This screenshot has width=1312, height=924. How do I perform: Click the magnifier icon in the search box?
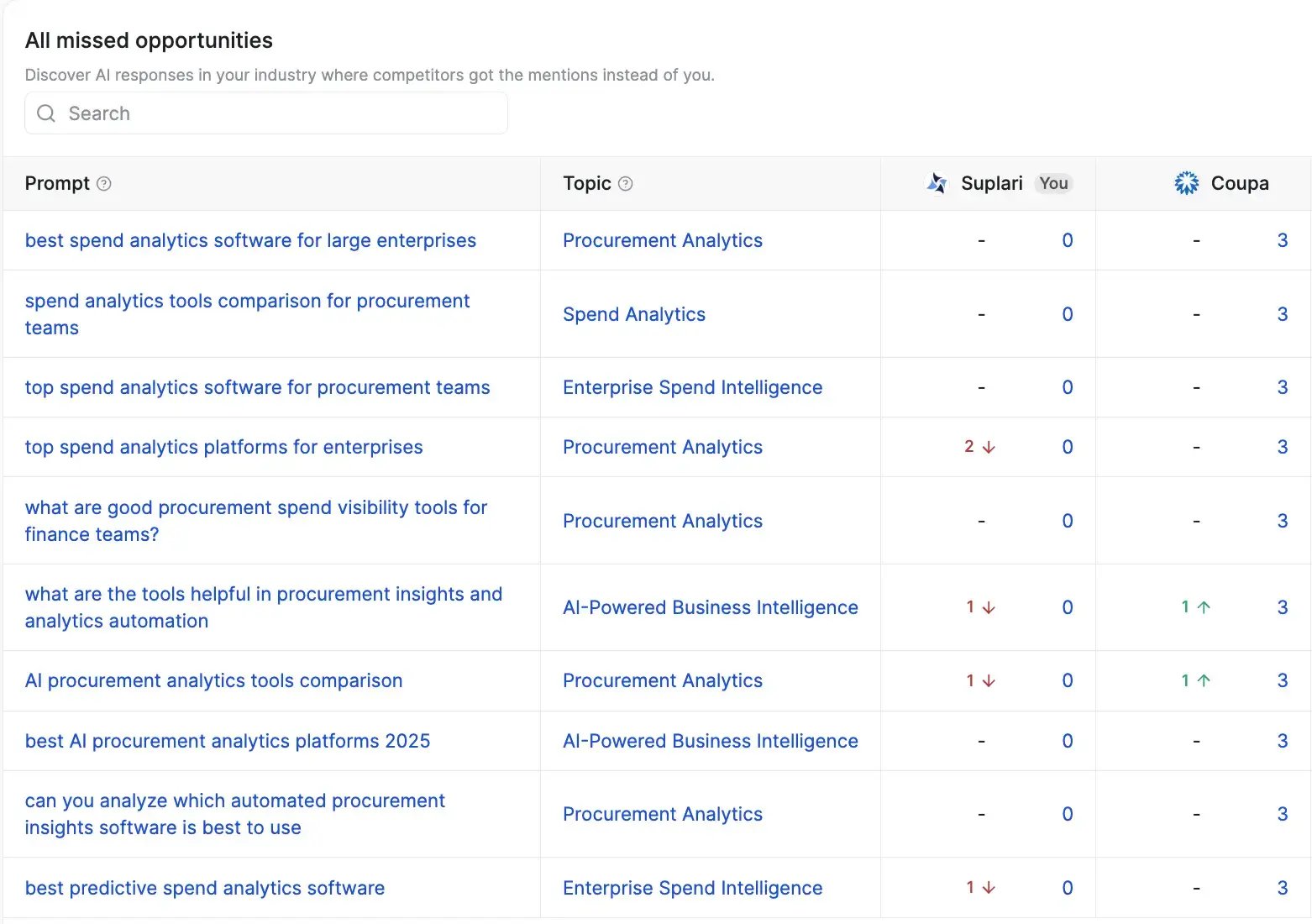(x=46, y=113)
